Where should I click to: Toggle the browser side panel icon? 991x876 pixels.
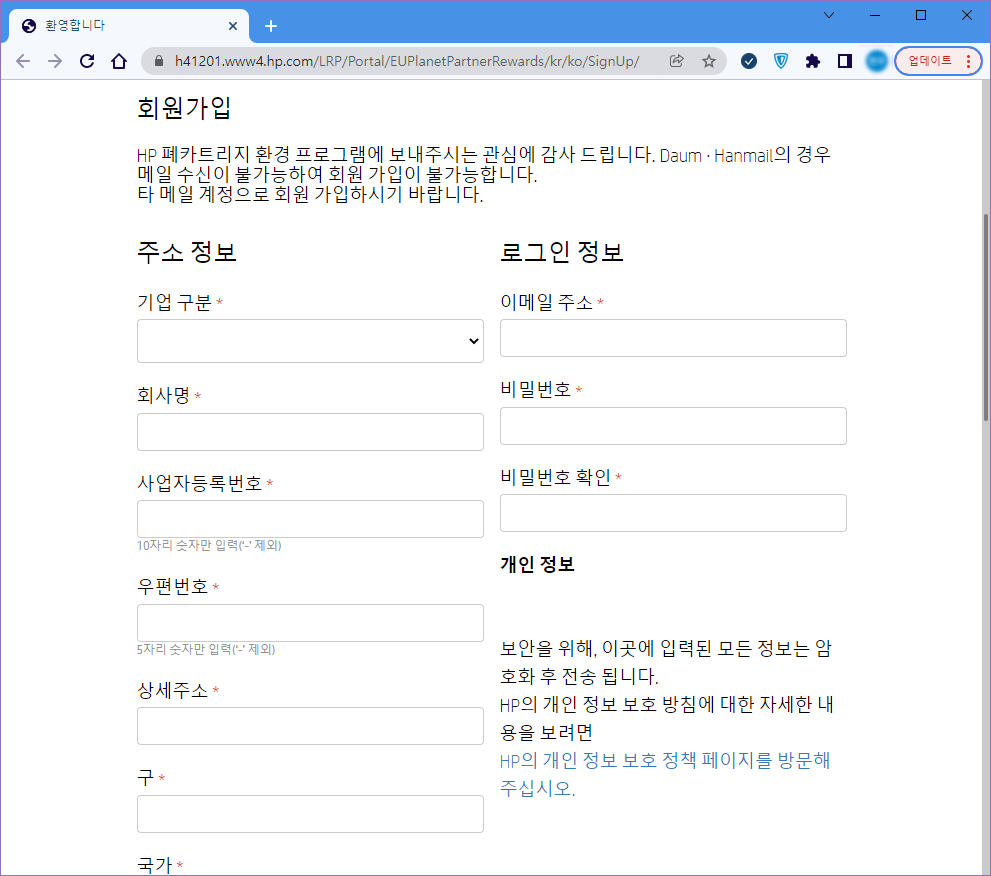[845, 61]
